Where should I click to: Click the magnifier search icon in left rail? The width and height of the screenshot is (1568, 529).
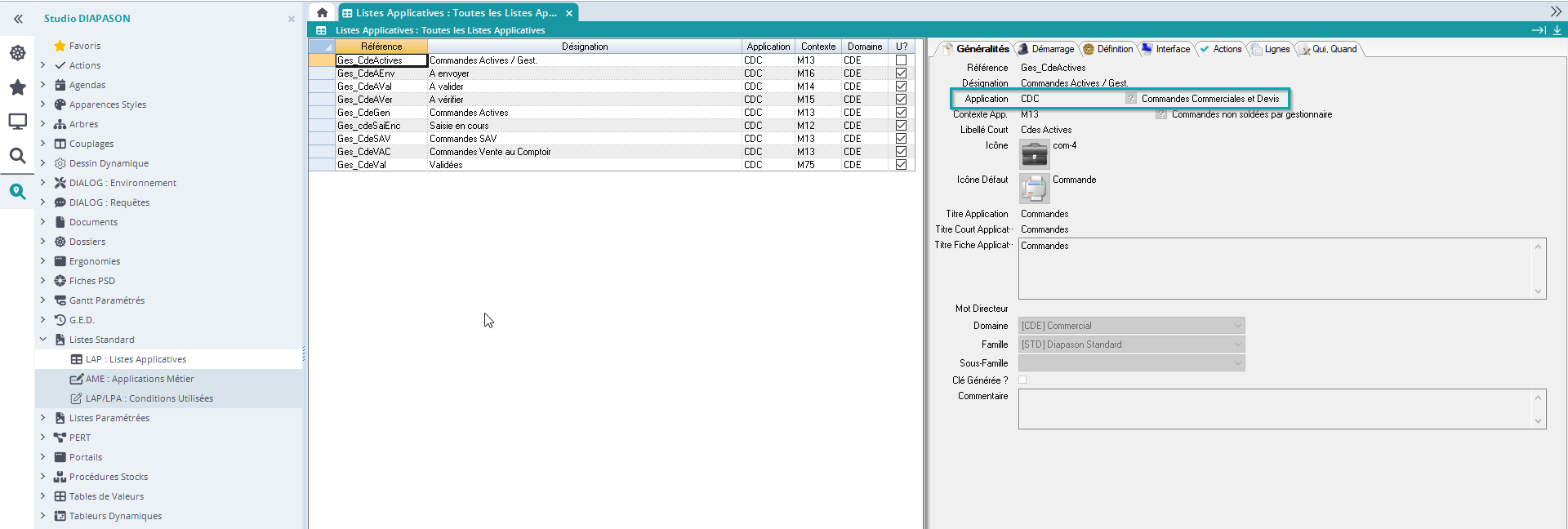point(17,156)
